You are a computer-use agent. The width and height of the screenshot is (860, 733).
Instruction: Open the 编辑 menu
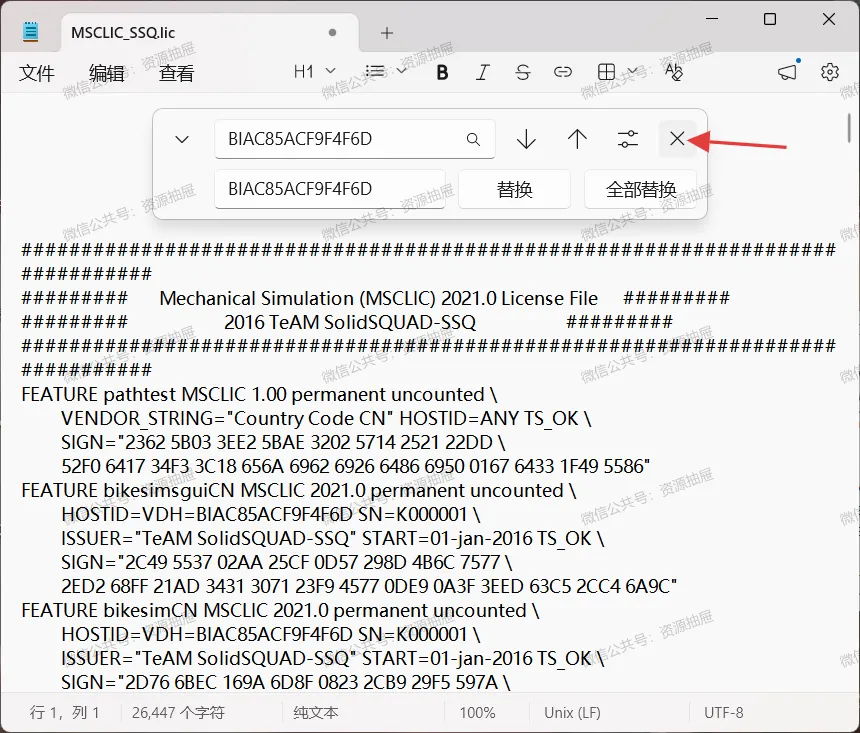[107, 72]
